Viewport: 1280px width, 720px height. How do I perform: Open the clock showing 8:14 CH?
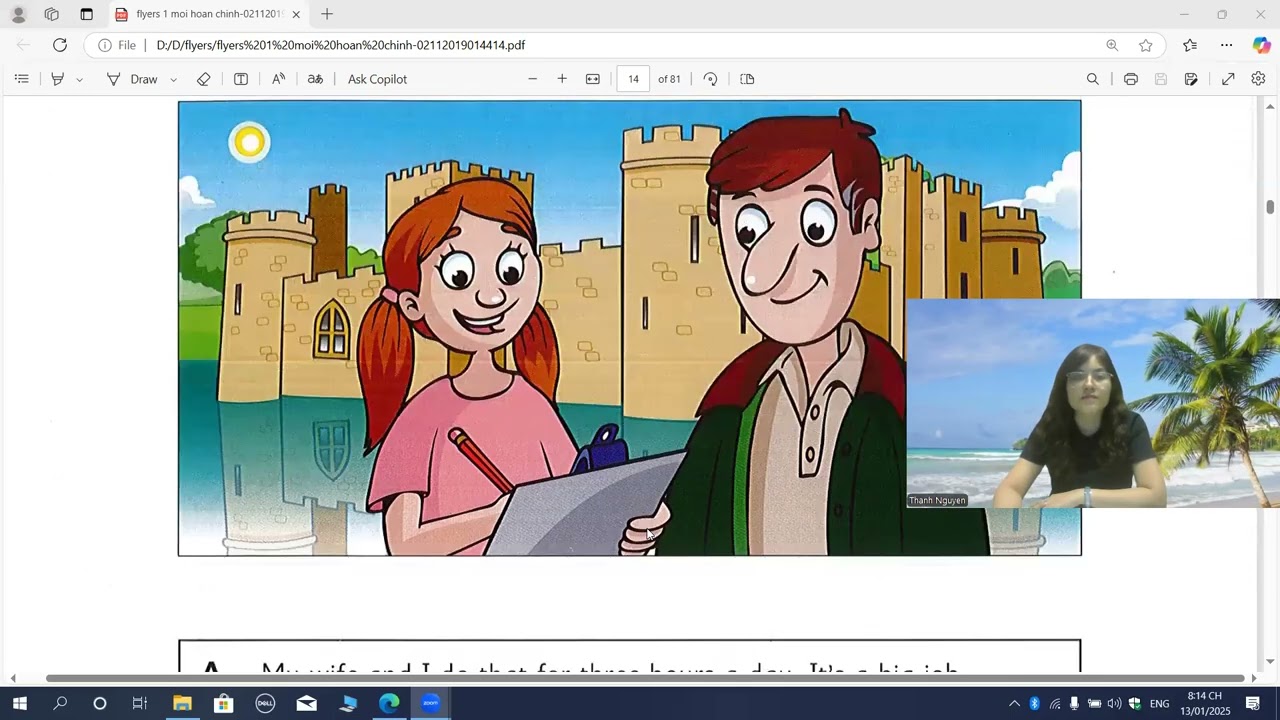pyautogui.click(x=1205, y=703)
